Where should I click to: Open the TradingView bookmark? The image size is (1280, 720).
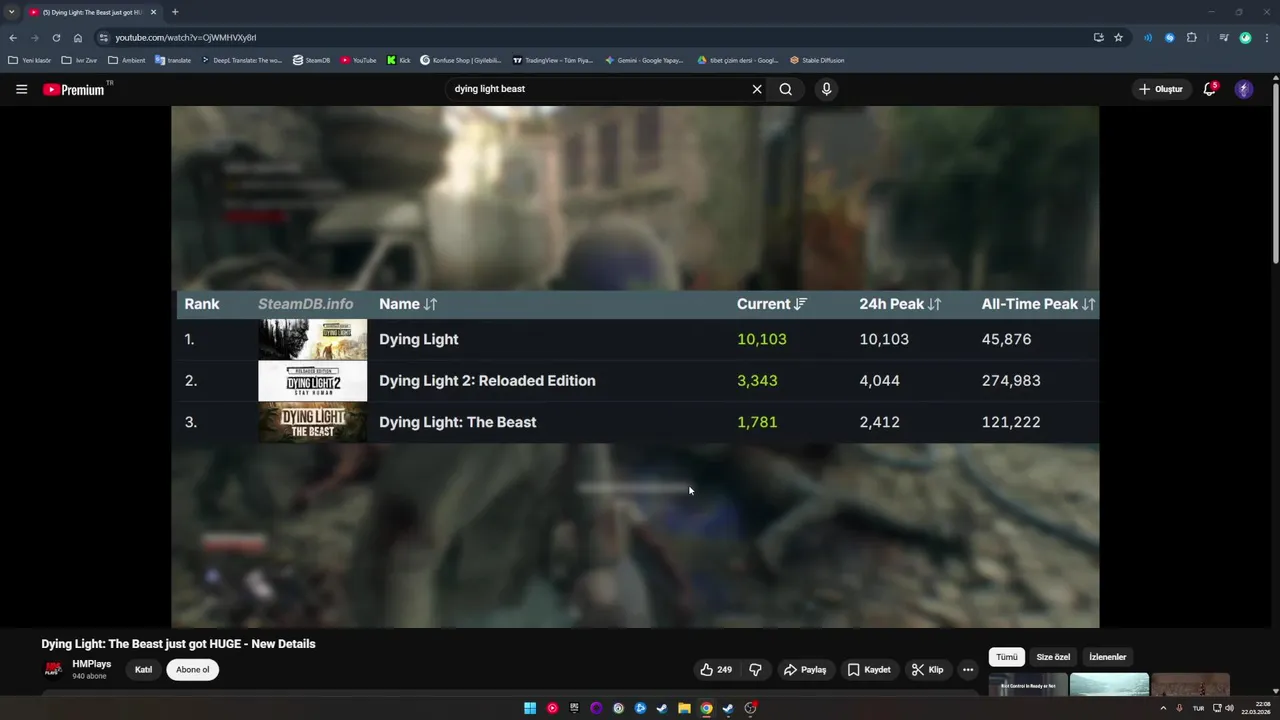(553, 60)
